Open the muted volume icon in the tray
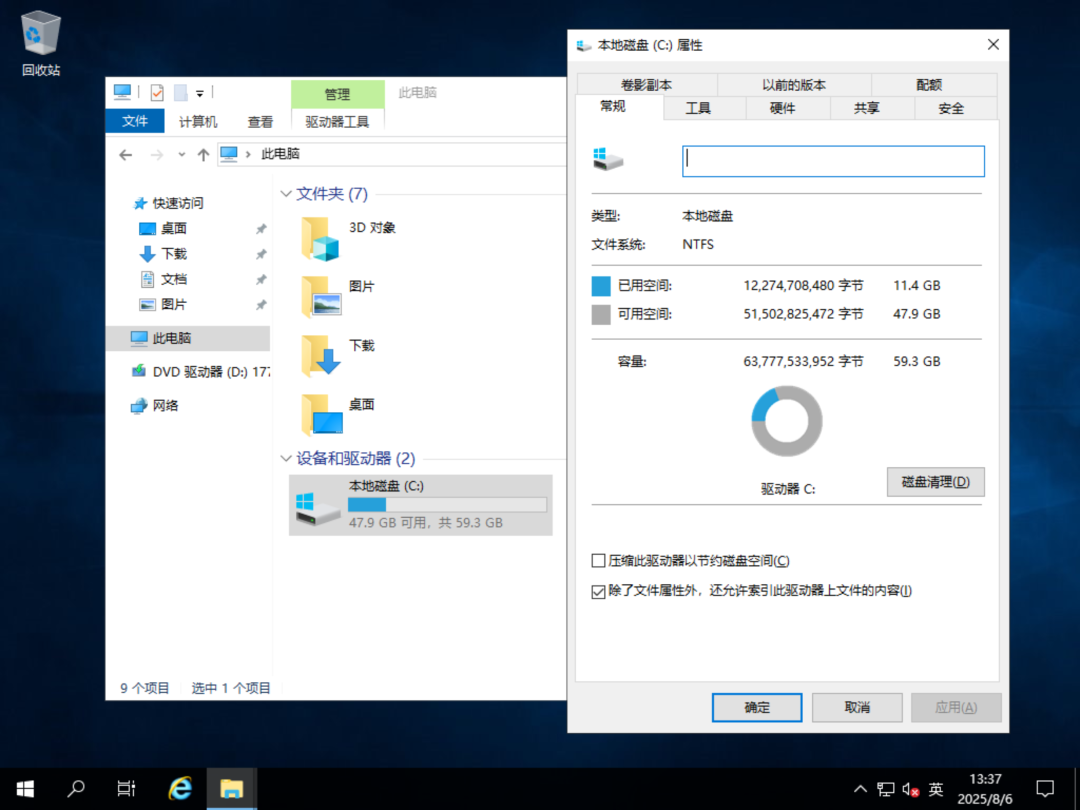 tap(911, 788)
